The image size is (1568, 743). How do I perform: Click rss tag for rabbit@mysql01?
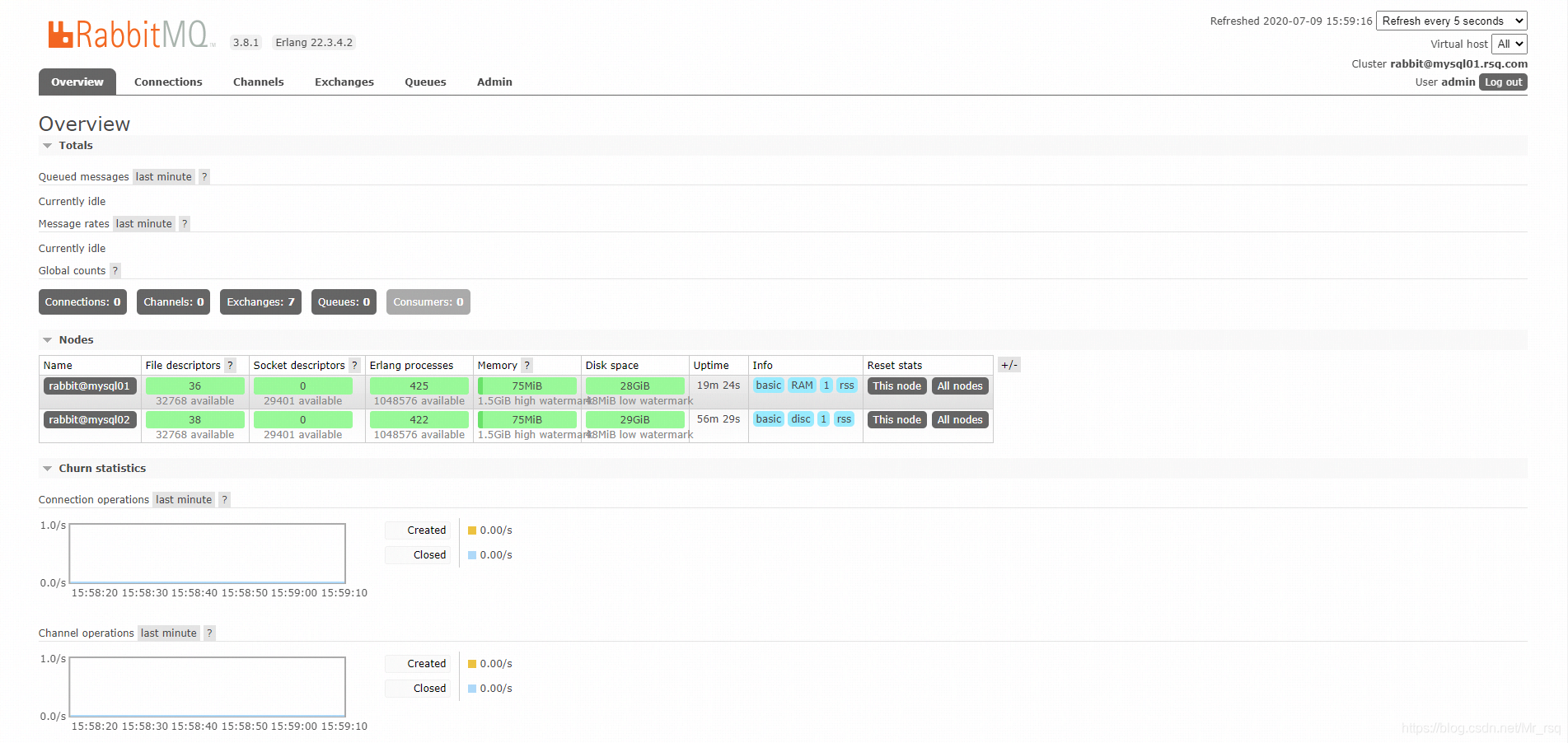pyautogui.click(x=847, y=385)
